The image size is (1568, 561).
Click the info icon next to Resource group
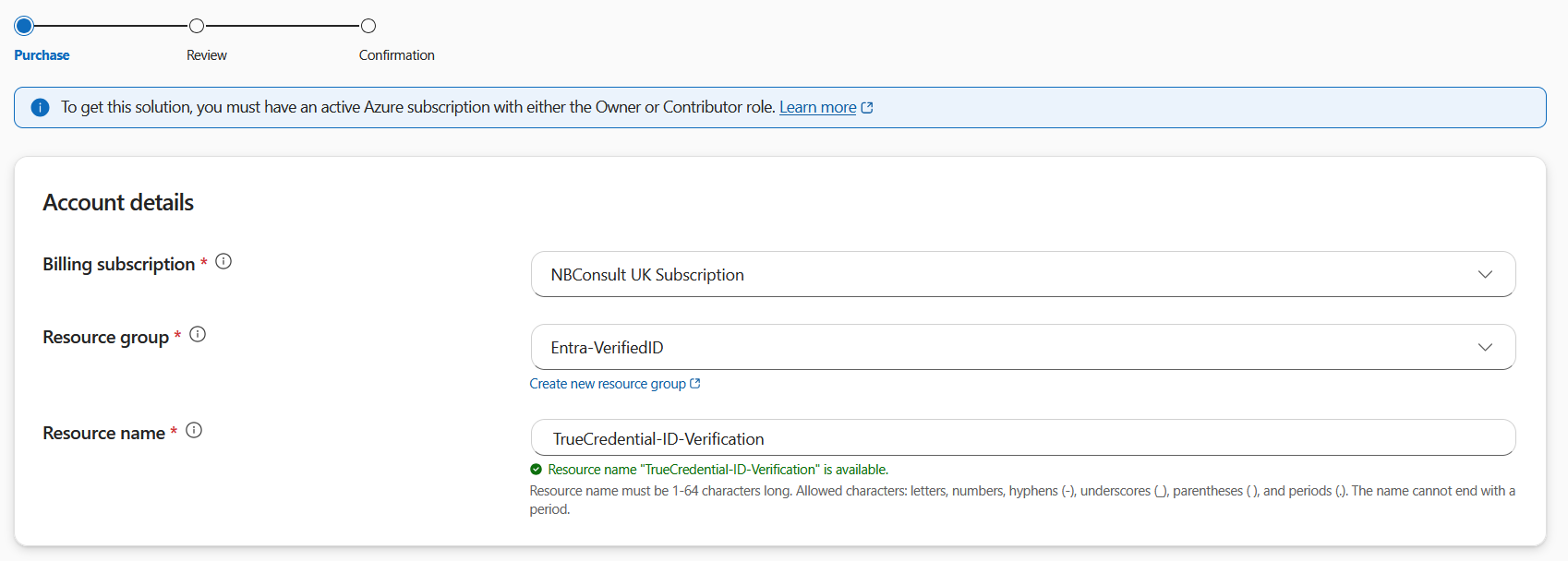tap(198, 335)
